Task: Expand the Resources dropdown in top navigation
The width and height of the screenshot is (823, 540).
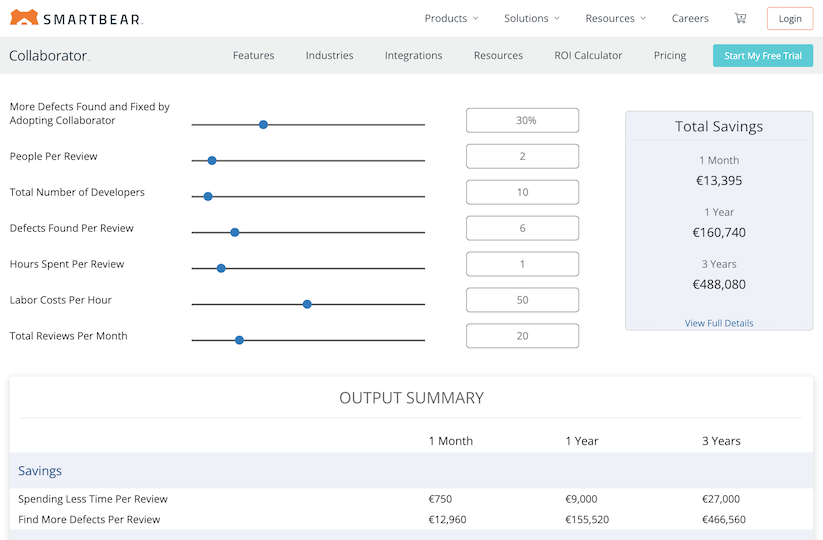Action: [x=616, y=18]
